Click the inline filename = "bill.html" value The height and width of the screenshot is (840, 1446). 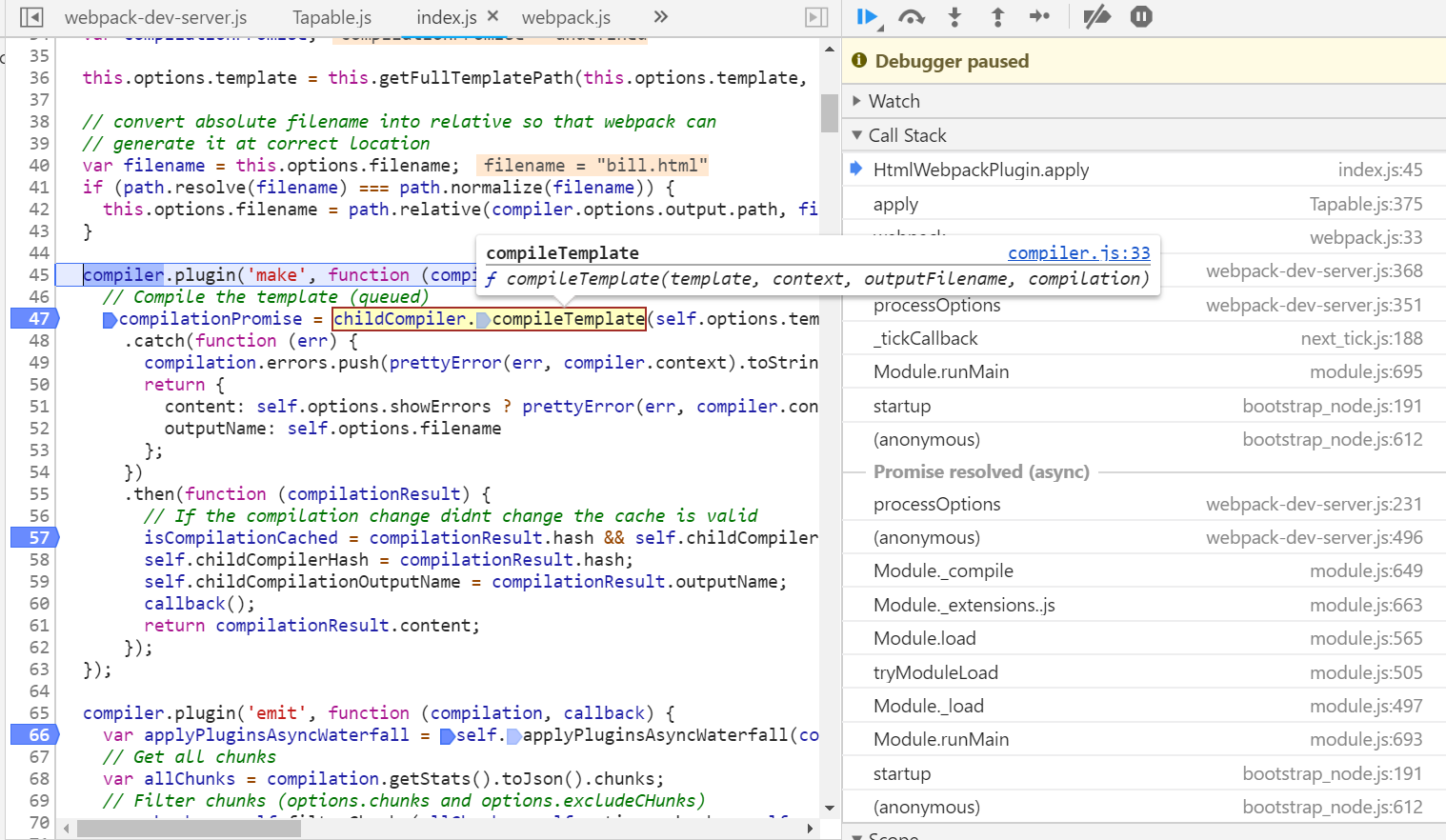coord(594,166)
